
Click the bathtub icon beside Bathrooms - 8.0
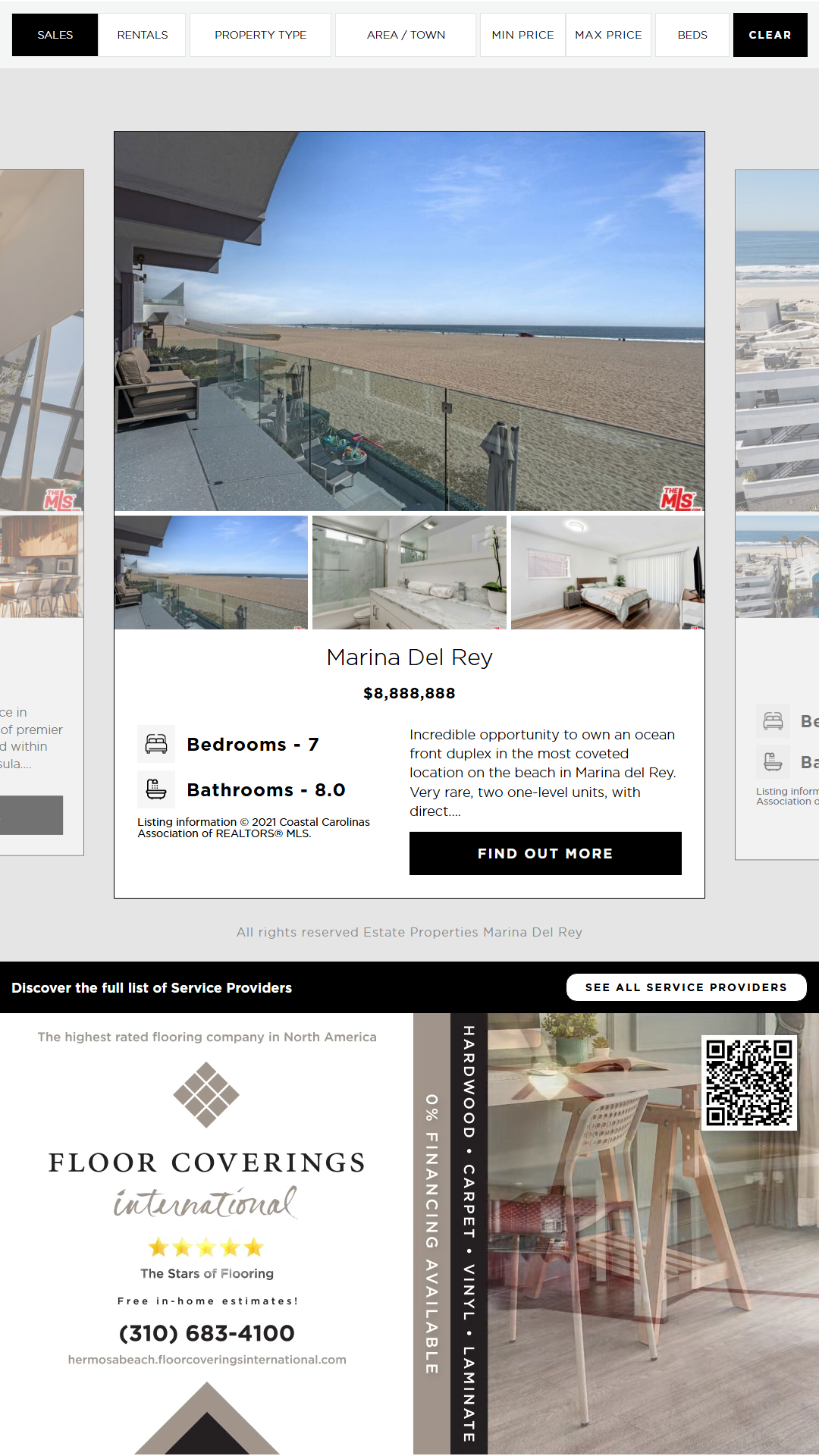[x=156, y=789]
